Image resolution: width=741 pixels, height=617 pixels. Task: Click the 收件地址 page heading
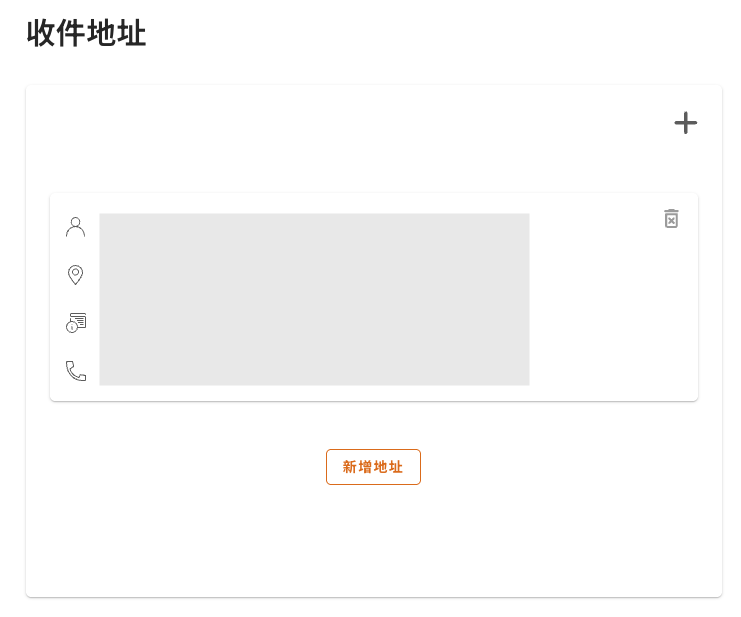tap(87, 33)
